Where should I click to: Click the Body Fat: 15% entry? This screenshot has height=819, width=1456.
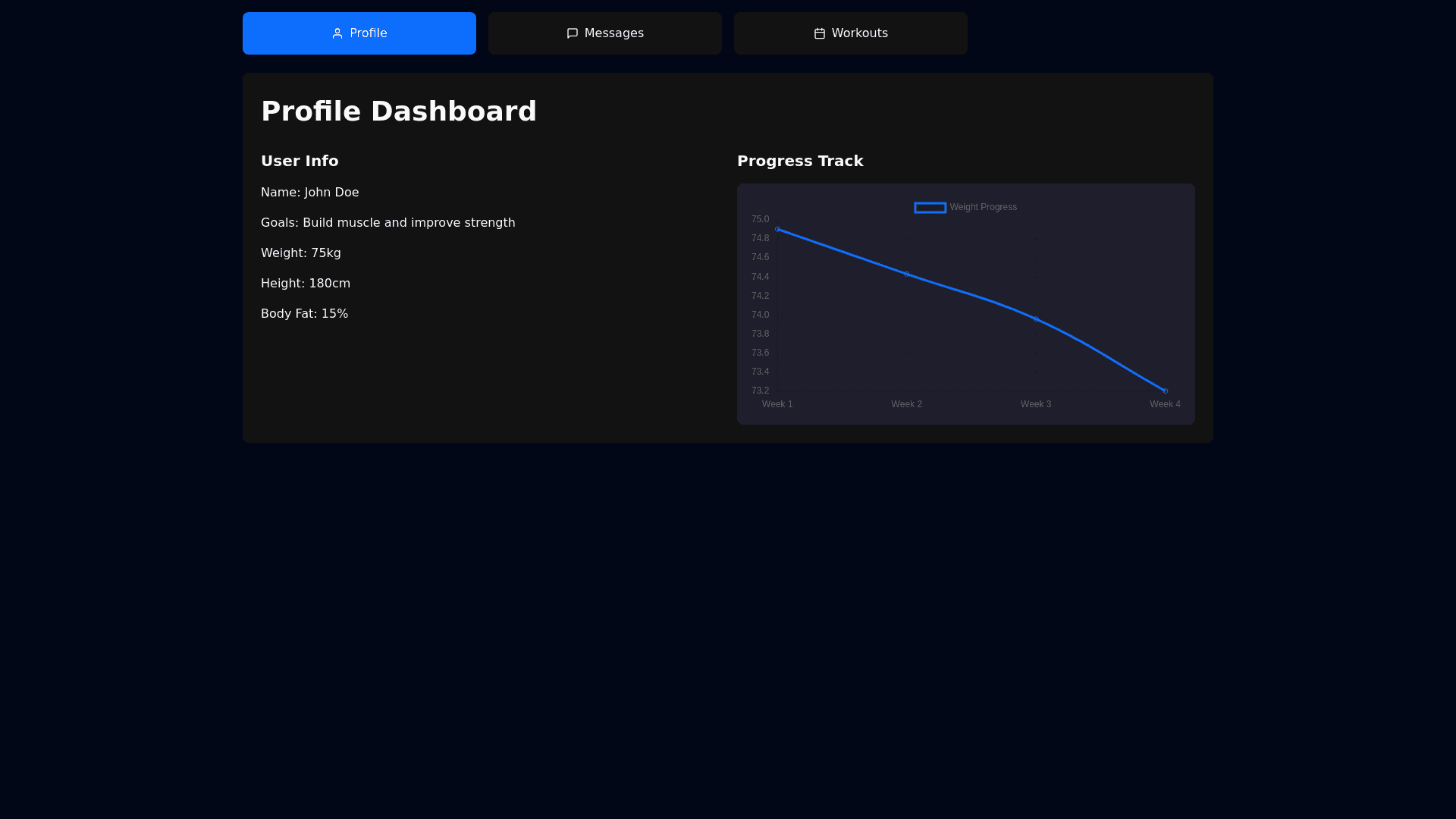pos(304,314)
